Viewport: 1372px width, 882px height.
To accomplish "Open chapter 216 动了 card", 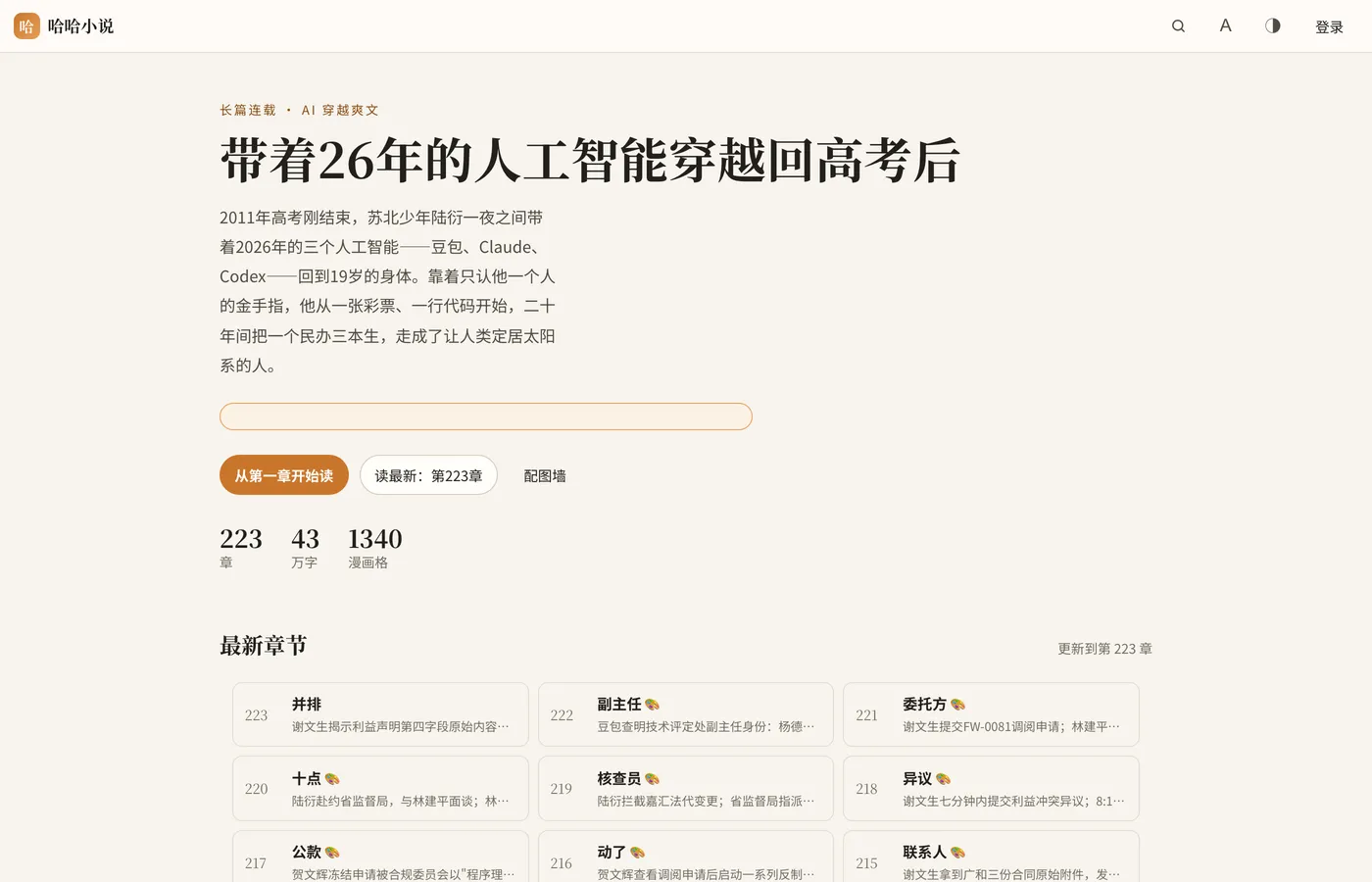I will pyautogui.click(x=686, y=857).
